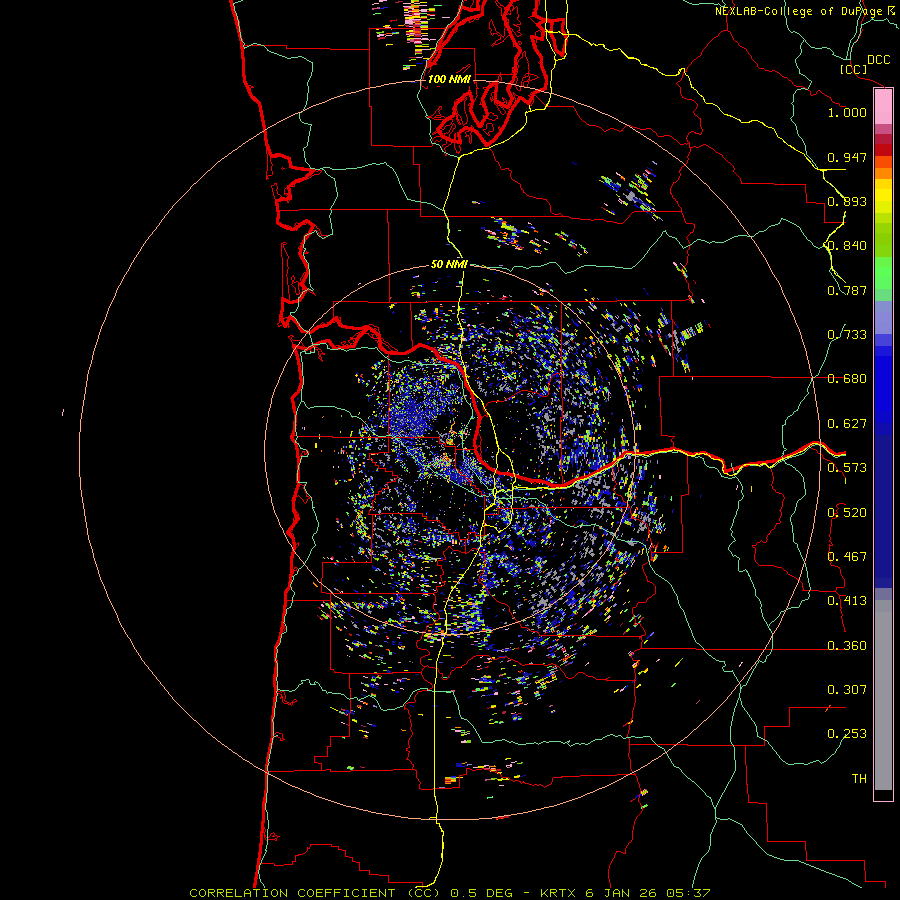Click the 0.467 legend value
900x900 pixels.
[x=847, y=557]
